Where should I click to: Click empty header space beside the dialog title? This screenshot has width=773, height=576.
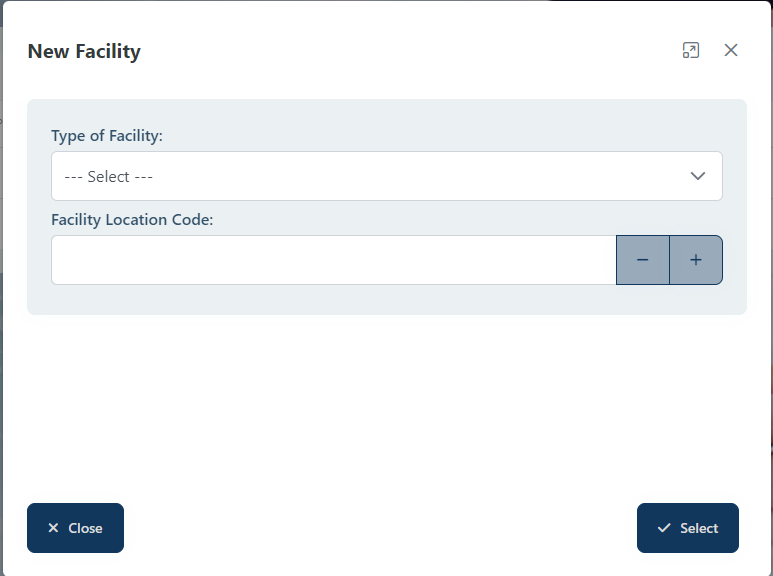coord(400,51)
